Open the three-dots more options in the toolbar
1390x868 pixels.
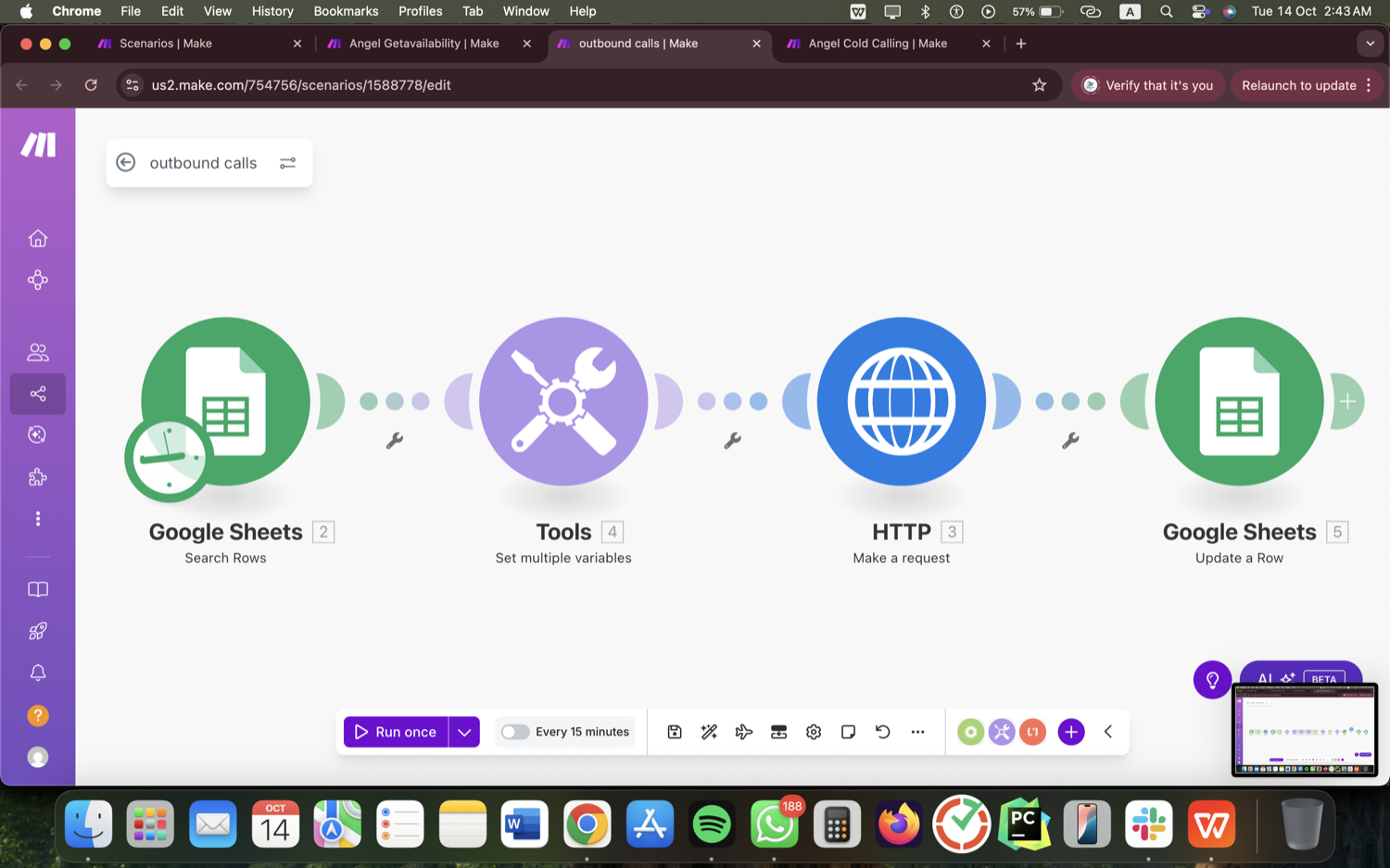pyautogui.click(x=917, y=732)
